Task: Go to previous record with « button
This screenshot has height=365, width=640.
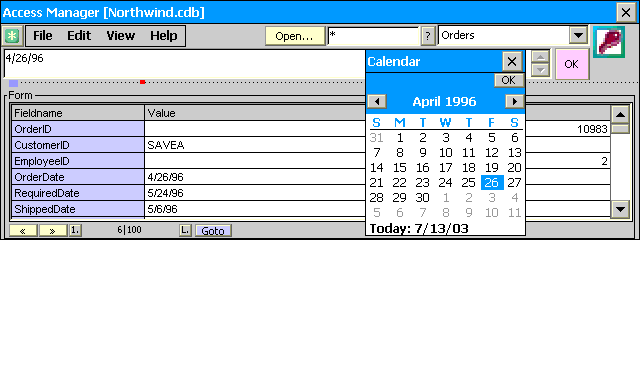Action: (23, 231)
